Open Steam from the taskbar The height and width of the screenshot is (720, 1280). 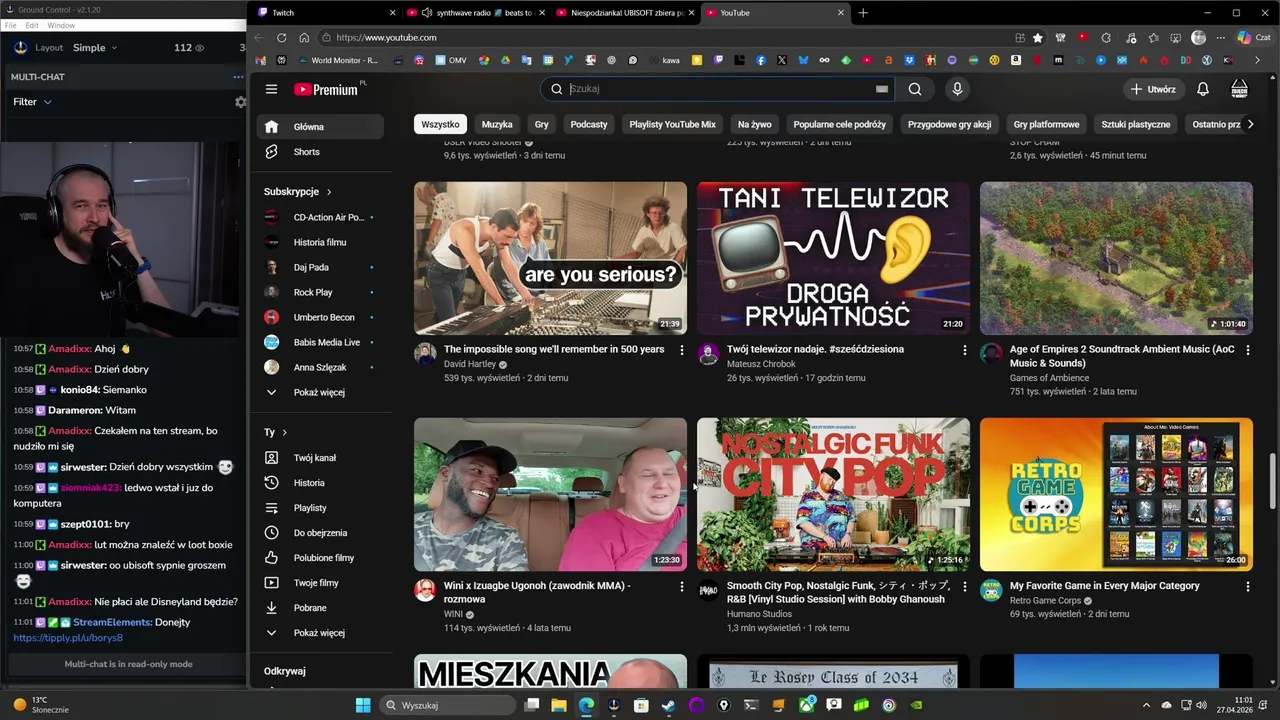pos(668,705)
